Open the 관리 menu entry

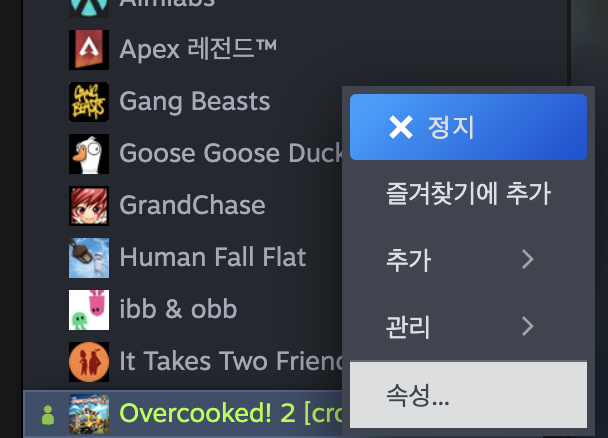(x=468, y=326)
